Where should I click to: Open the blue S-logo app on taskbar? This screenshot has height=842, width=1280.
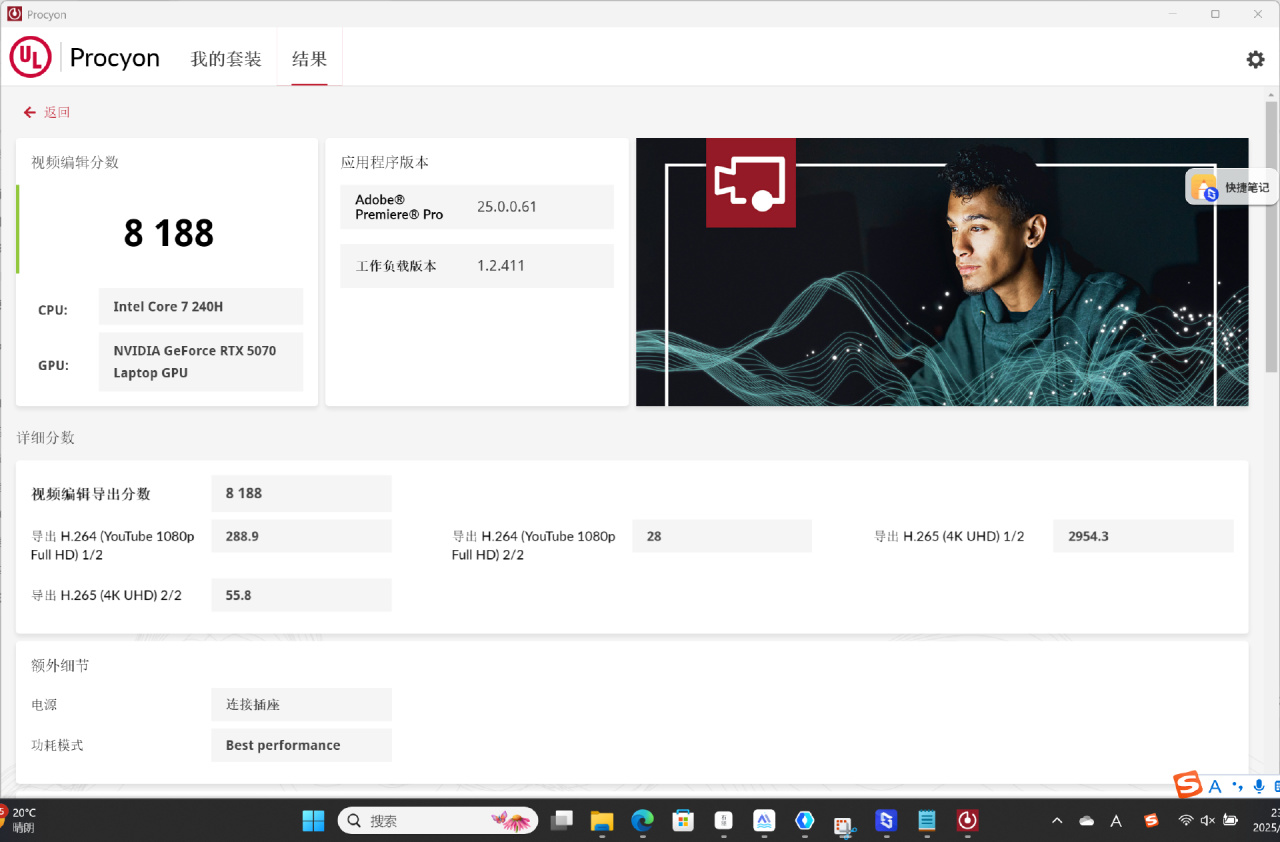(886, 821)
